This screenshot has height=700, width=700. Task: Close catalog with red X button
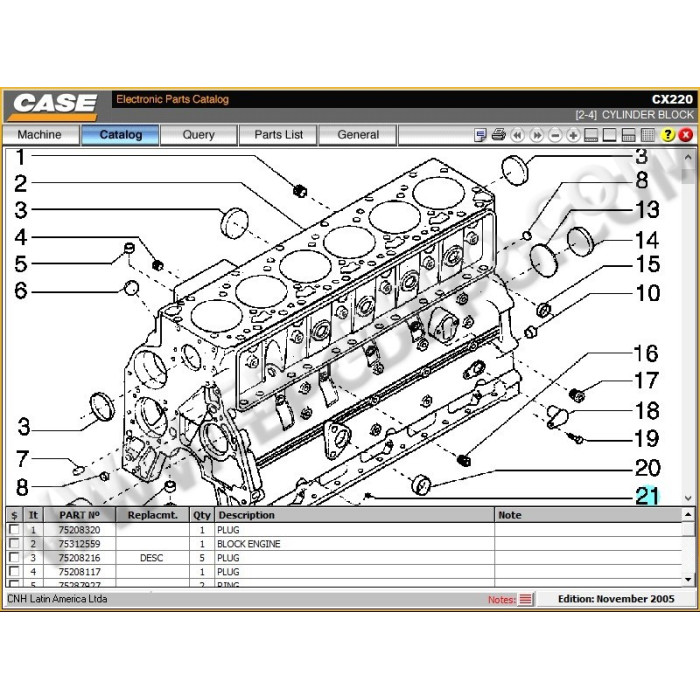click(686, 135)
